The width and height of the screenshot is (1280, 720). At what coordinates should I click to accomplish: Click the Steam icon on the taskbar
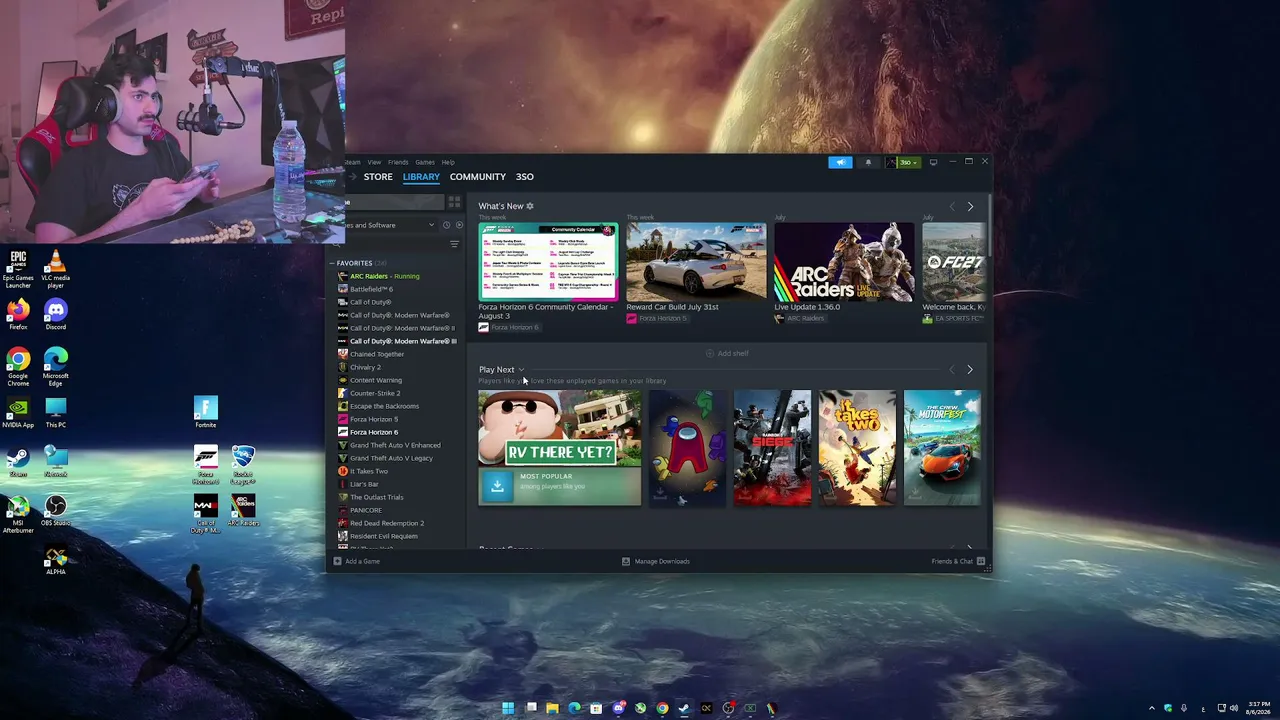[684, 708]
